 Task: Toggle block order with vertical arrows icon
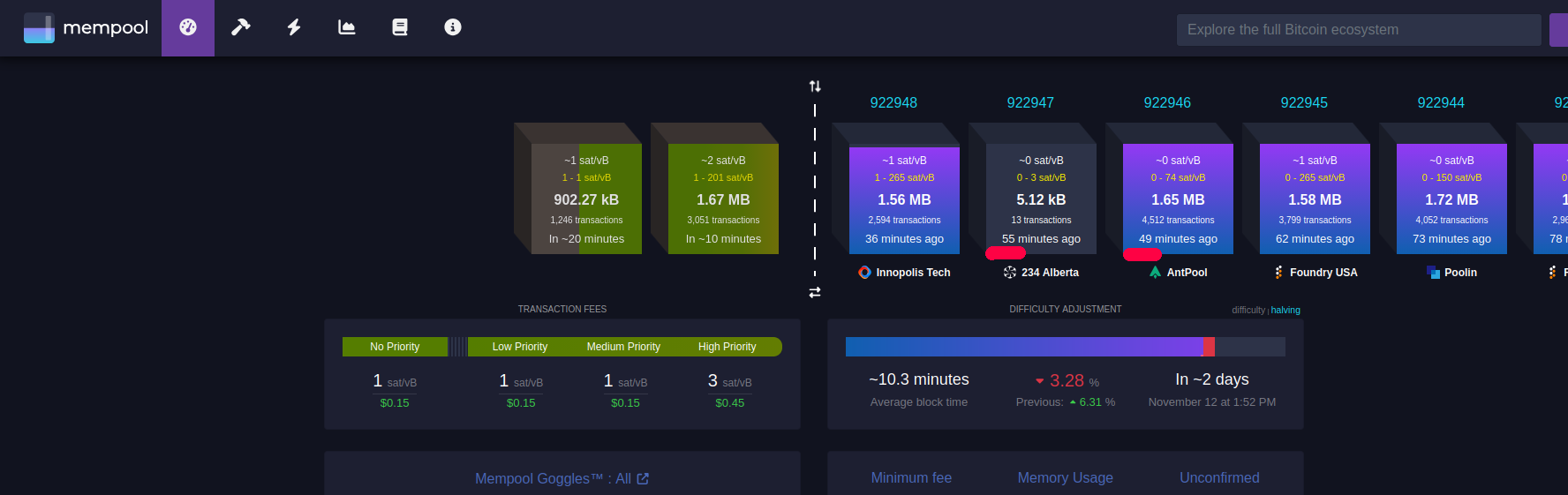tap(815, 86)
